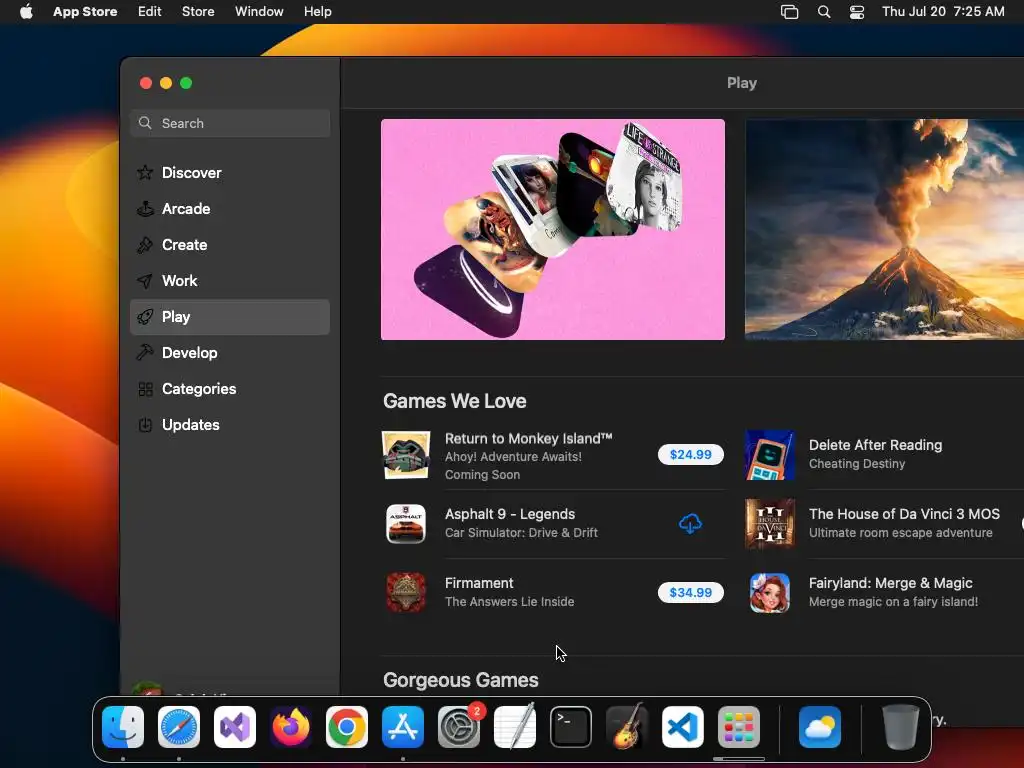Launch Visual Studio Code from Dock
The width and height of the screenshot is (1024, 768).
coord(682,727)
